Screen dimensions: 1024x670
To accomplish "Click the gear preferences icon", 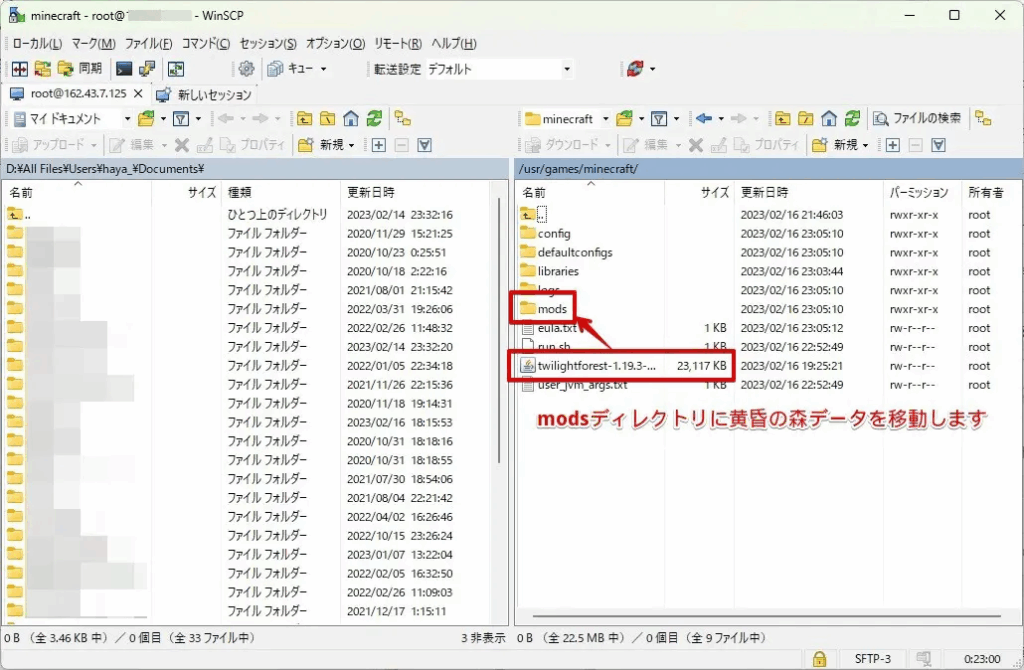I will click(x=246, y=69).
